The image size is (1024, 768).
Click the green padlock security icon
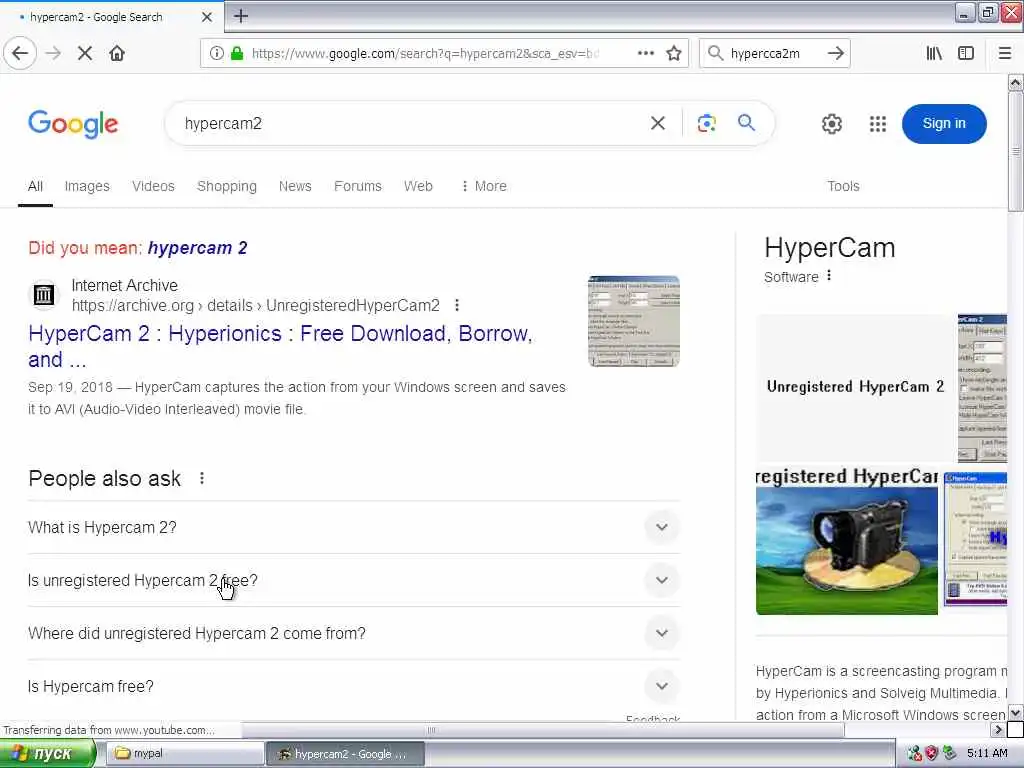pyautogui.click(x=237, y=54)
